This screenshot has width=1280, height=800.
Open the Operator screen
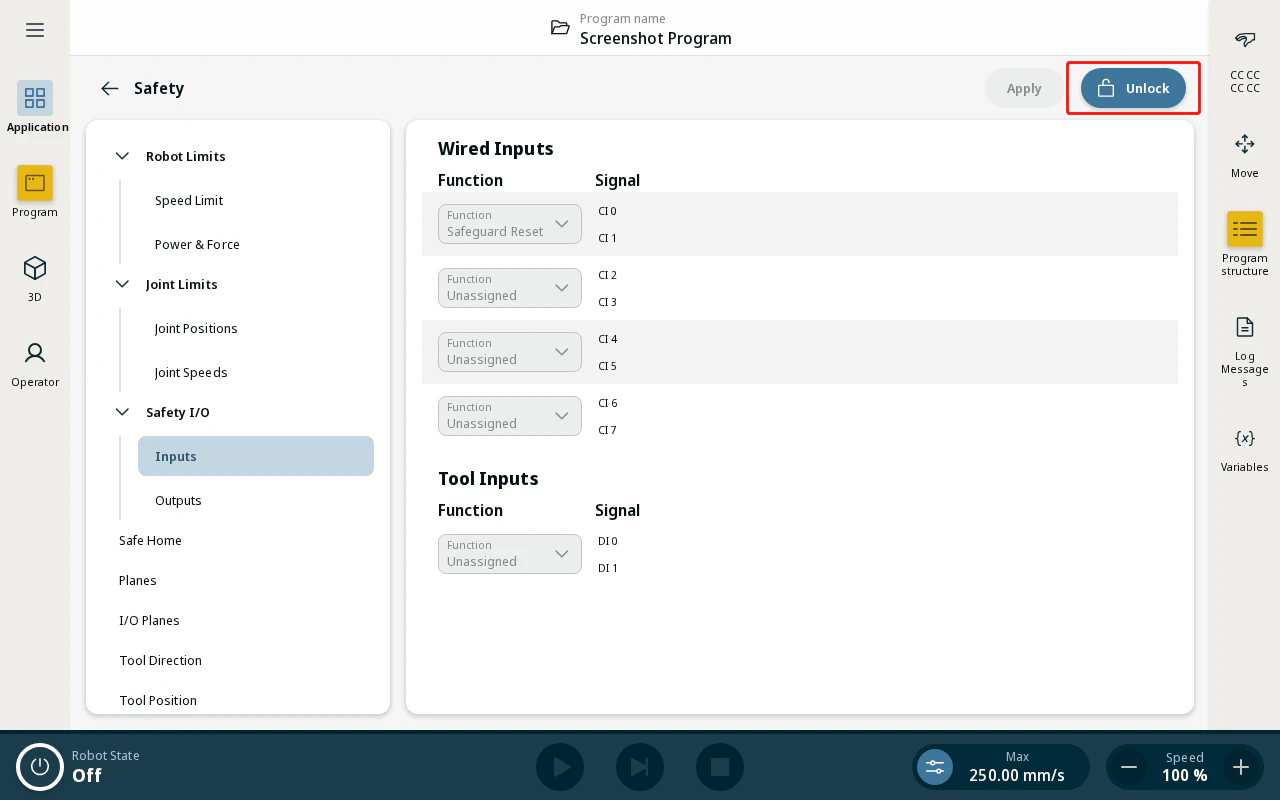click(35, 362)
